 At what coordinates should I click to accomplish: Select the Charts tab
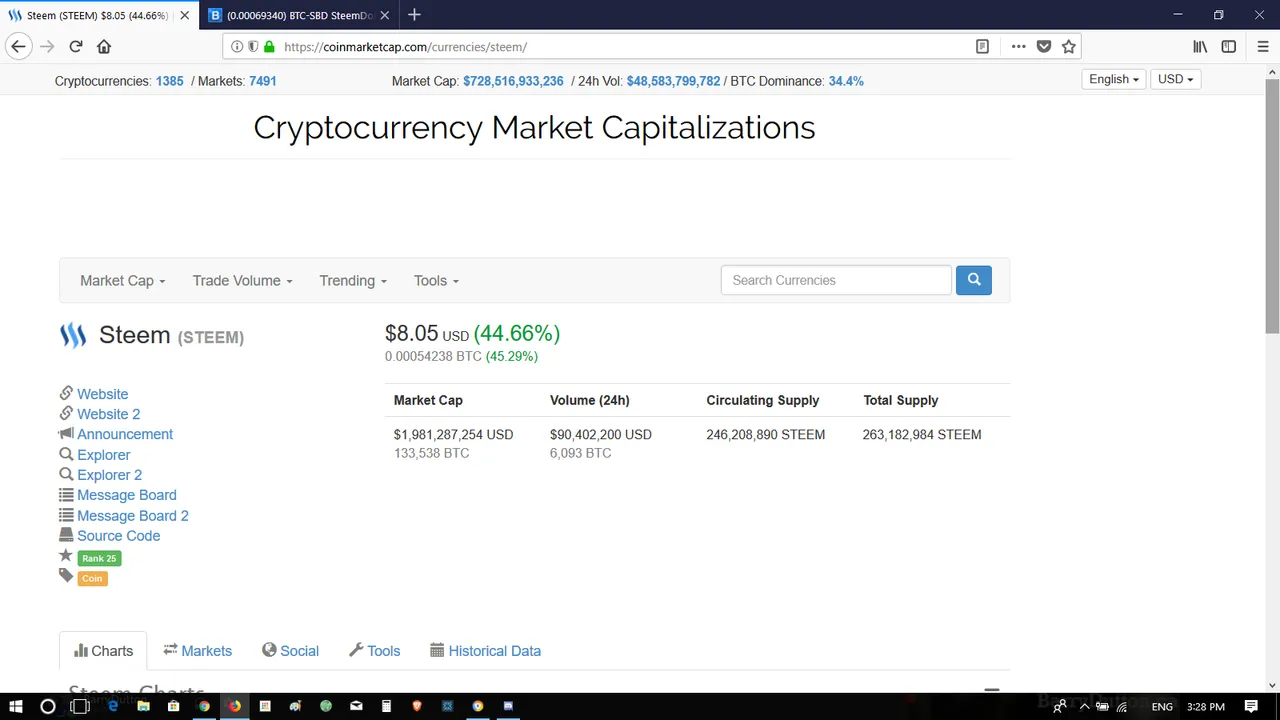[x=103, y=651]
